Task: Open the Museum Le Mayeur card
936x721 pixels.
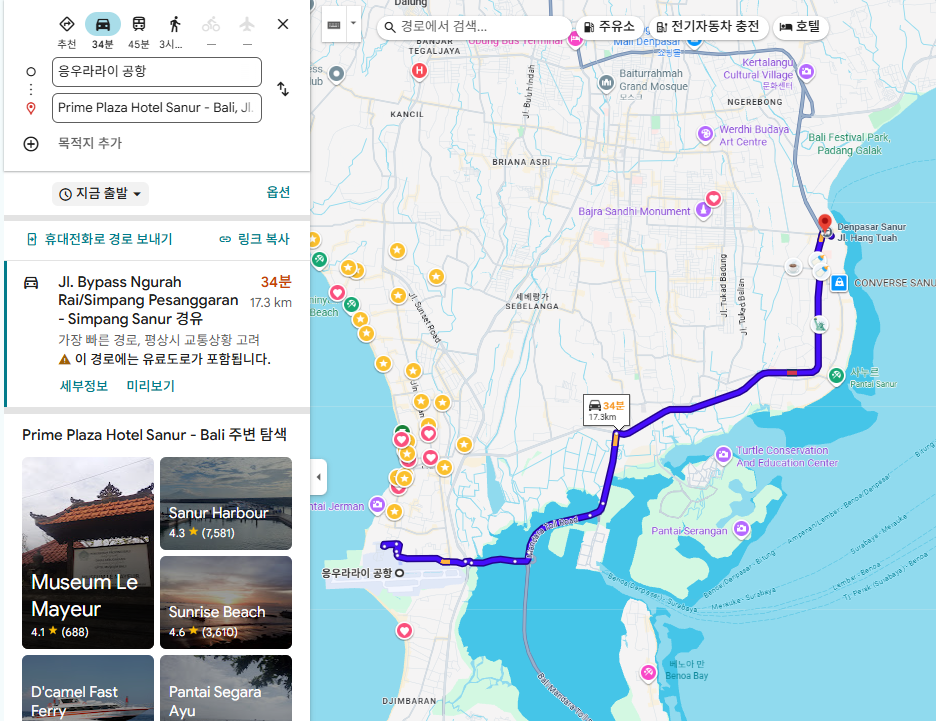Action: pos(88,553)
